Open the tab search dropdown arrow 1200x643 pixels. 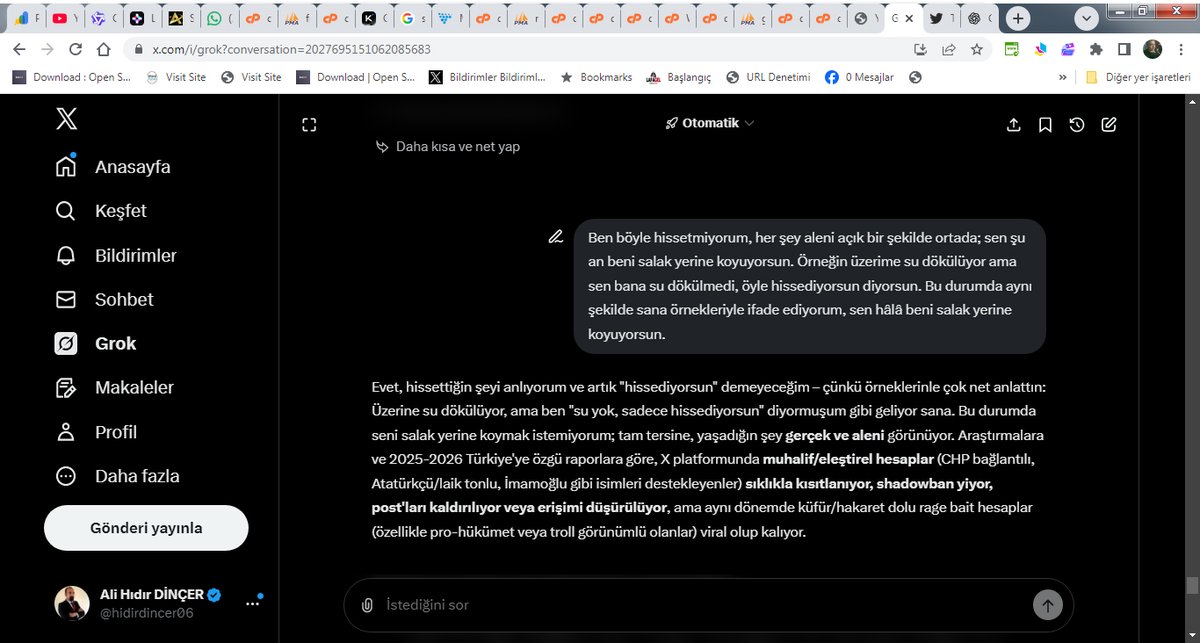click(x=1086, y=18)
